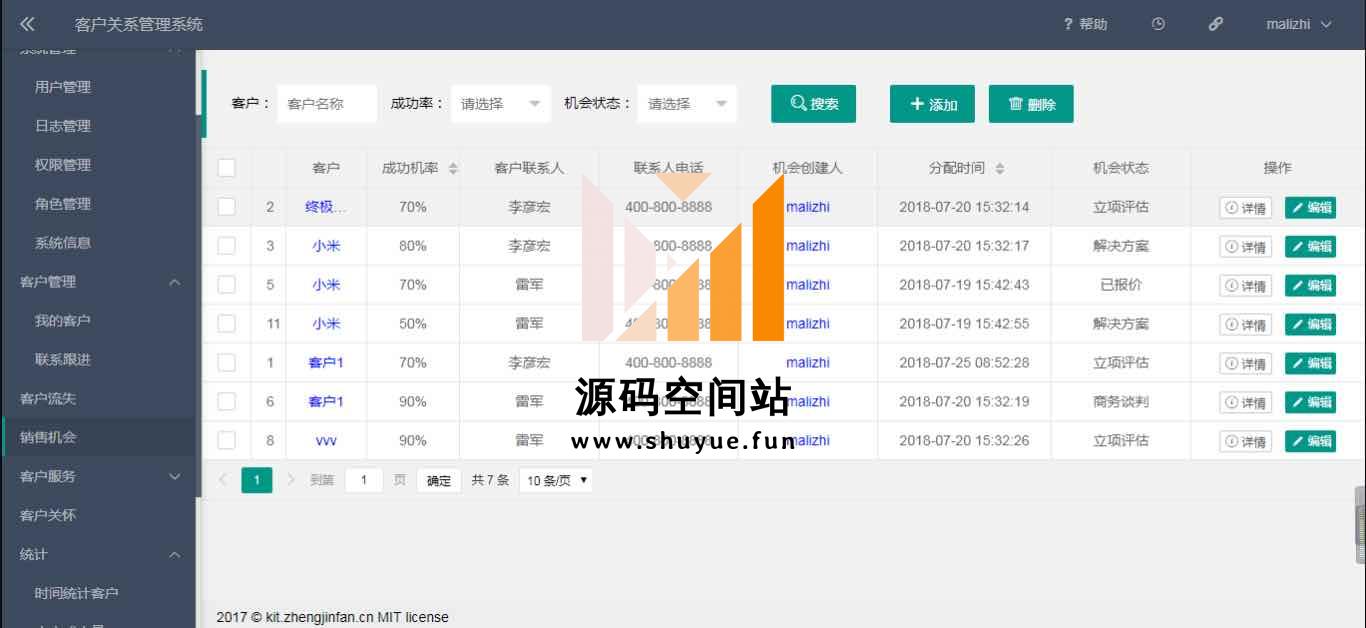Check the row with ID 11
Viewport: 1366px width, 628px height.
click(x=227, y=324)
